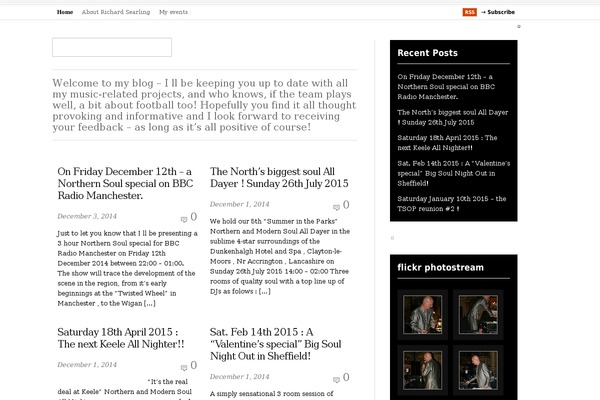The height and width of the screenshot is (400, 600).
Task: Open post title 'The North's biggest soul All Dayer'
Action: 279,178
